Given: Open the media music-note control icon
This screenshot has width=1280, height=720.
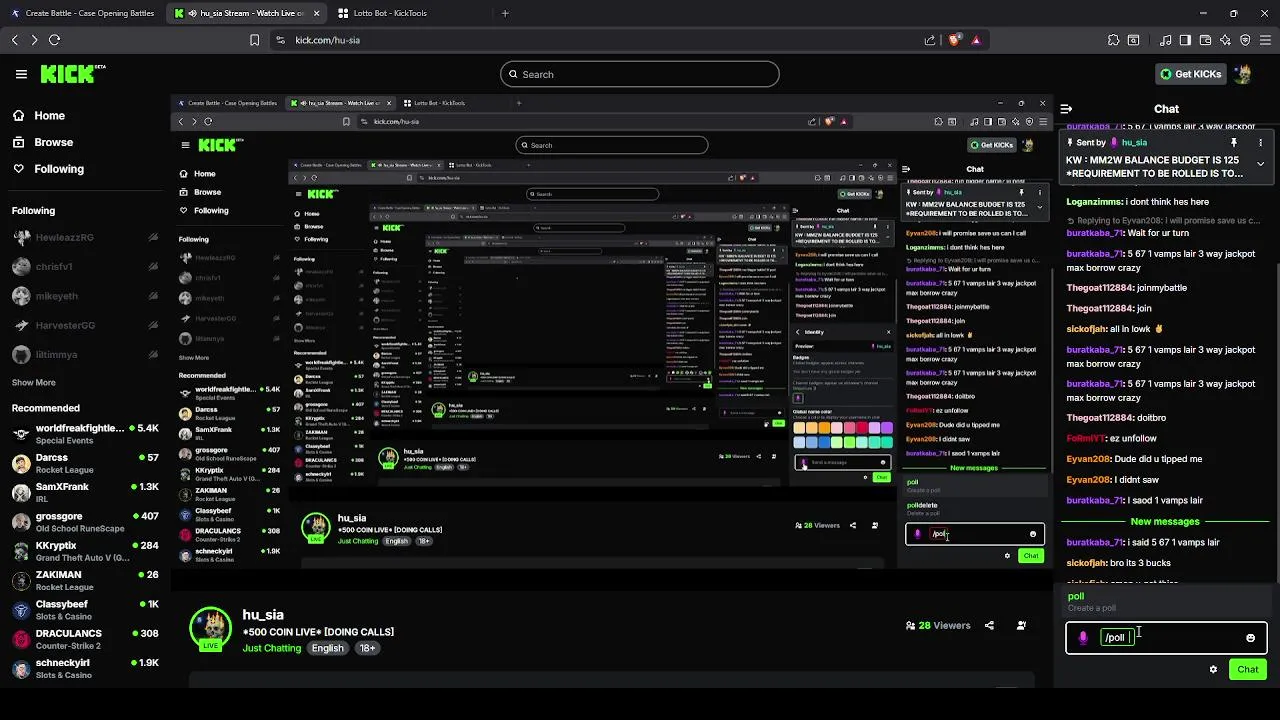Looking at the screenshot, I should (x=1166, y=40).
